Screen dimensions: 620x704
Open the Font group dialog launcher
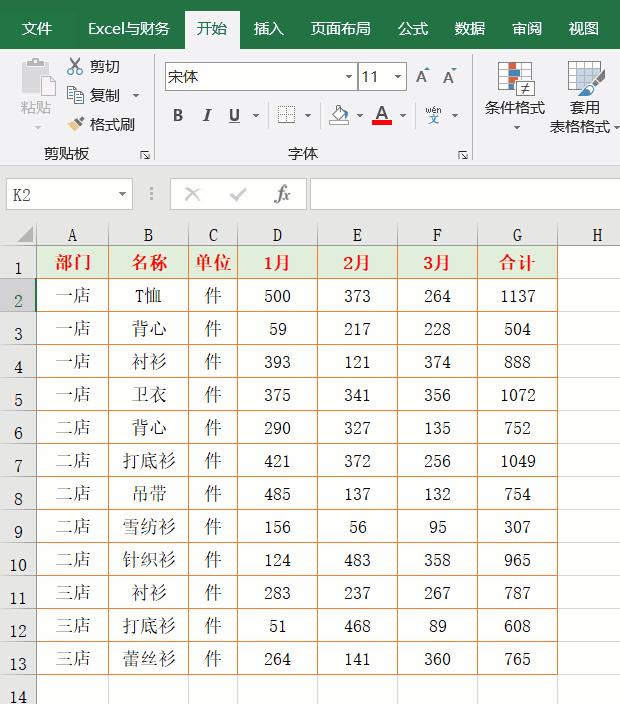coord(463,155)
